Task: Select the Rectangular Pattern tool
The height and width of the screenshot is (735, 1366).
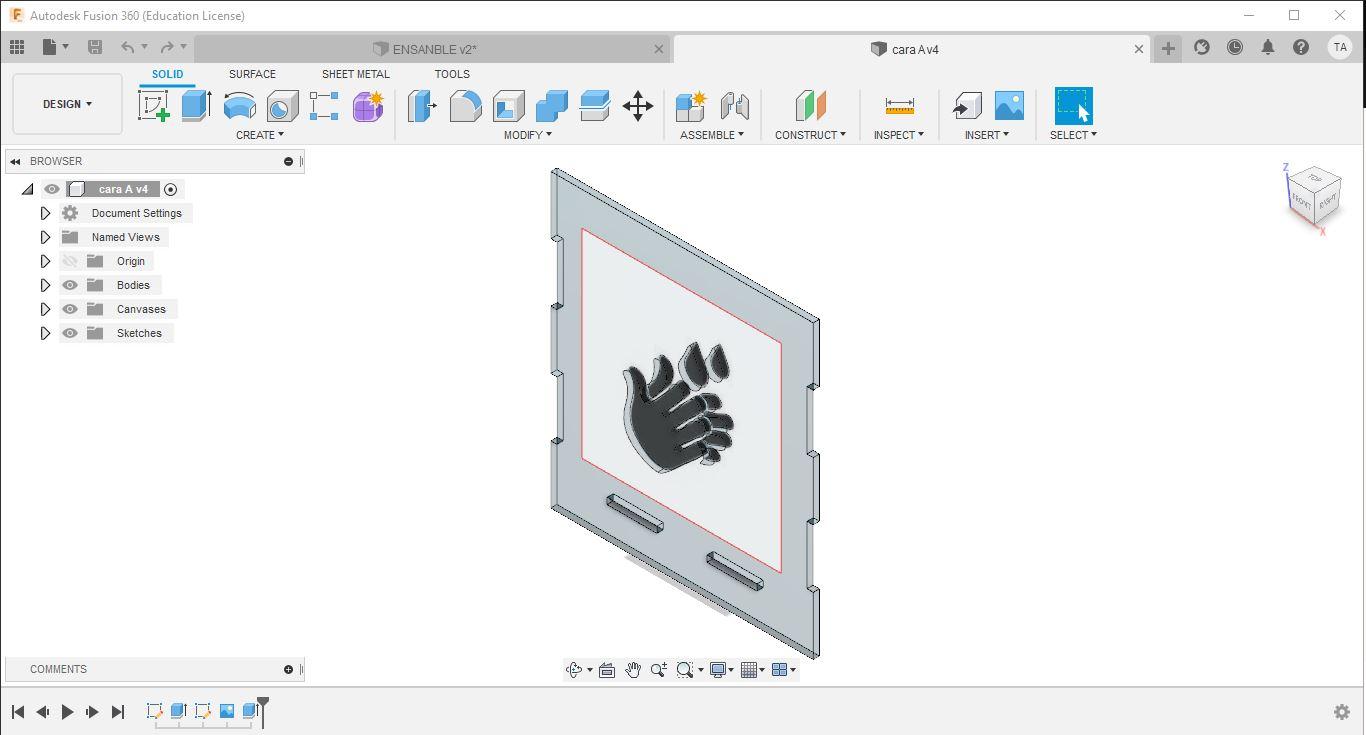Action: click(324, 106)
